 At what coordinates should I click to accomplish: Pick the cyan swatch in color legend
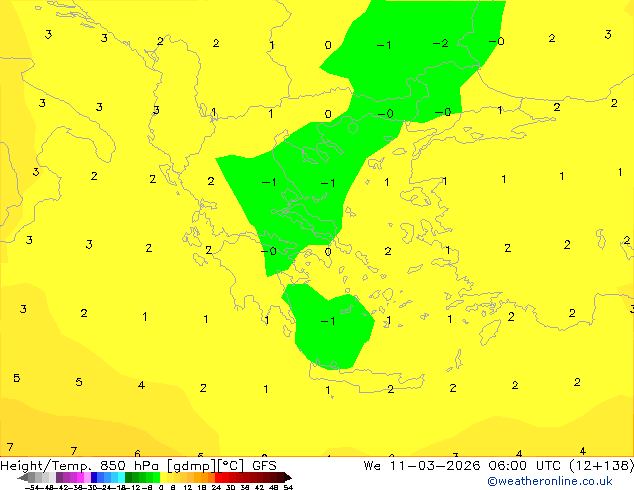pyautogui.click(x=121, y=477)
